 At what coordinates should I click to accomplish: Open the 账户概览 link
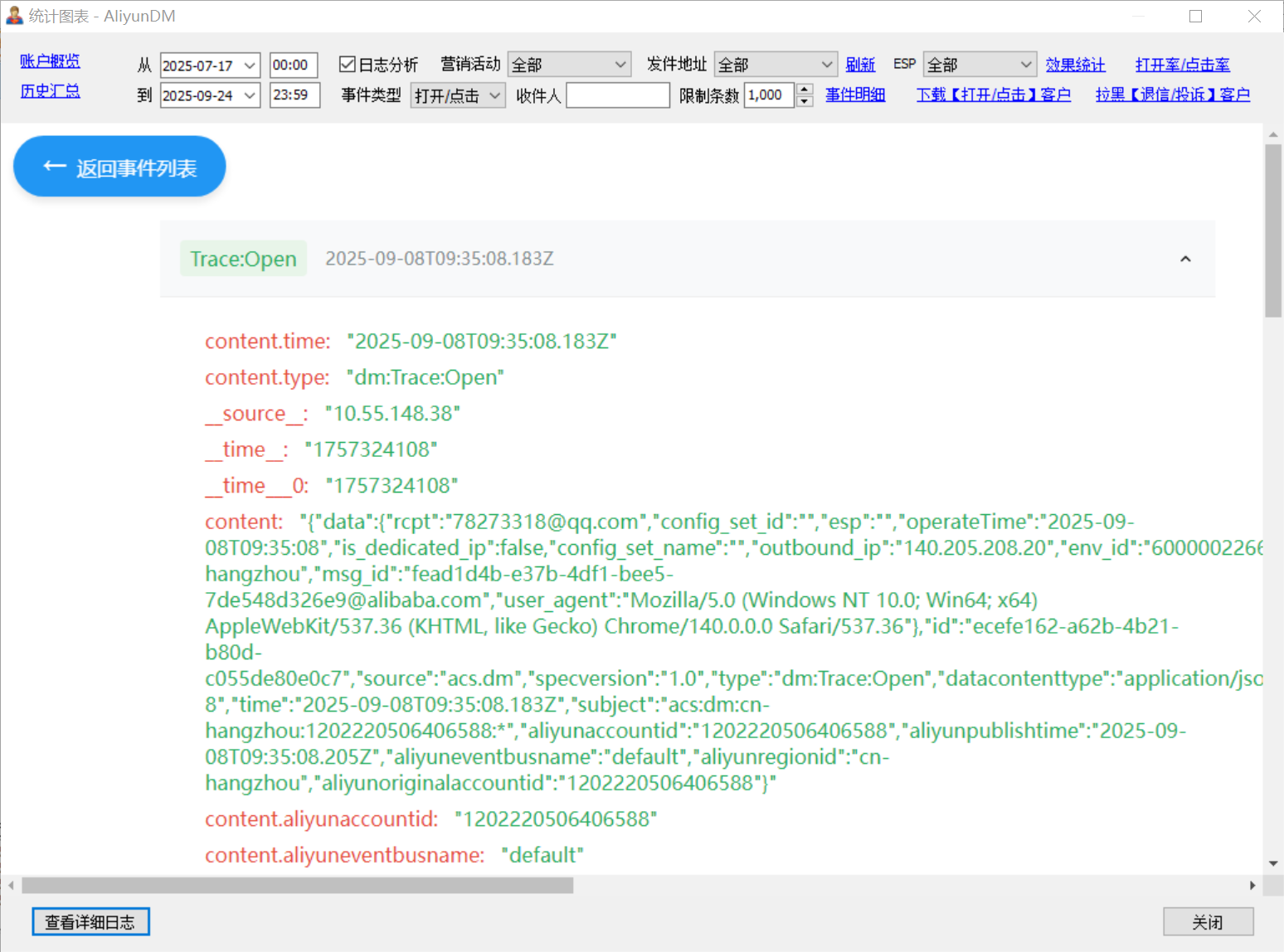[50, 61]
